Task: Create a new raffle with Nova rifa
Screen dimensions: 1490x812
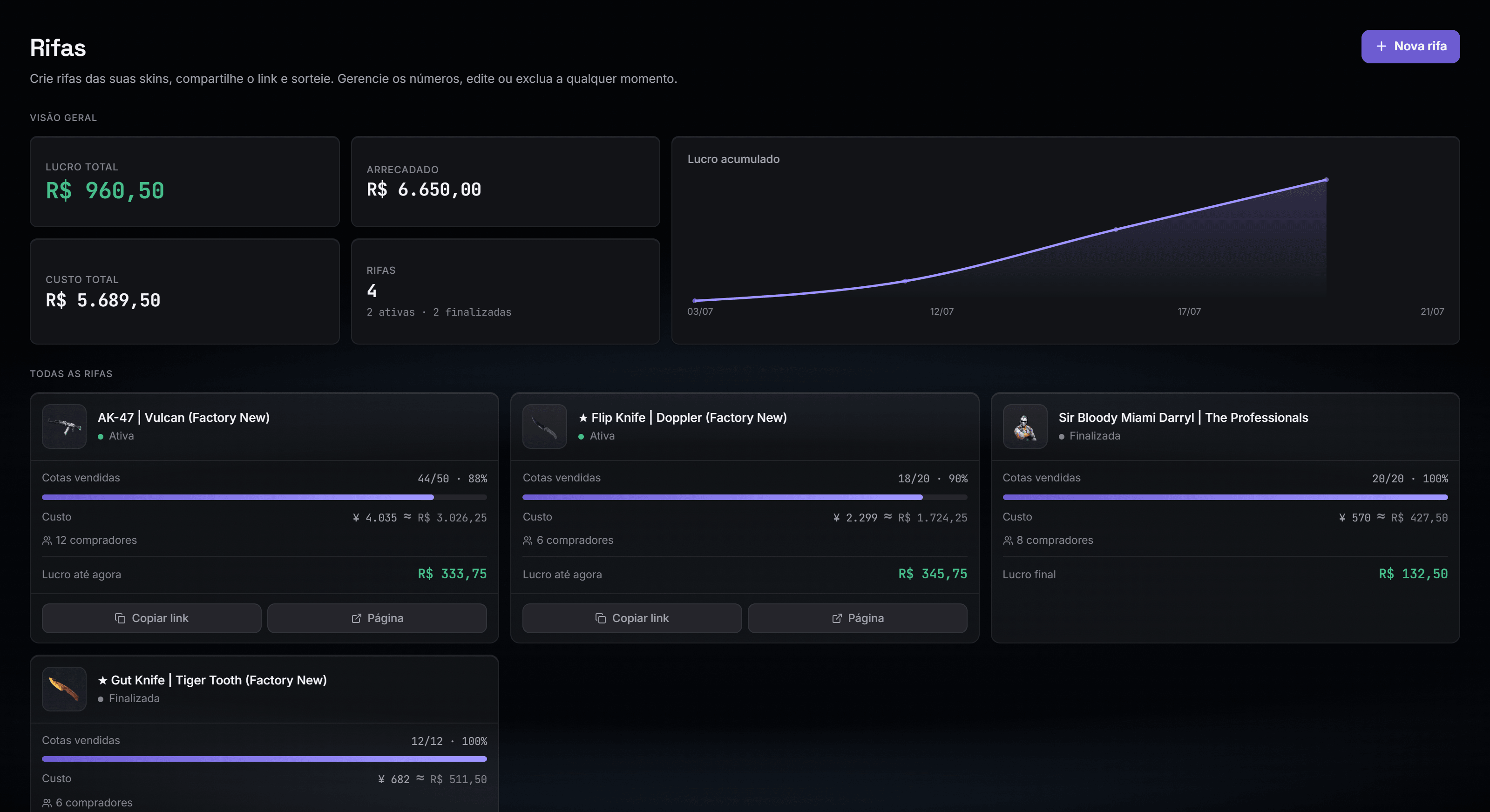Action: 1410,46
